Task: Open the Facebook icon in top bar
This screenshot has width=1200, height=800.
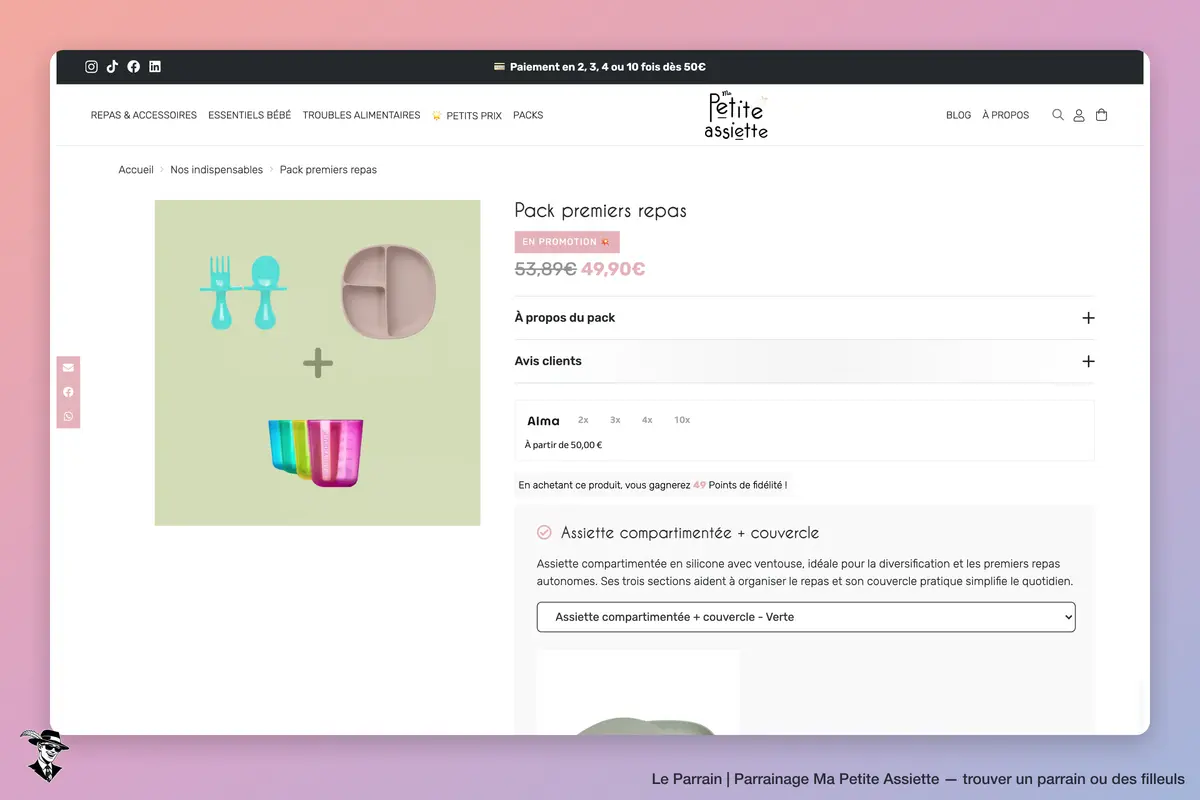Action: pos(134,67)
